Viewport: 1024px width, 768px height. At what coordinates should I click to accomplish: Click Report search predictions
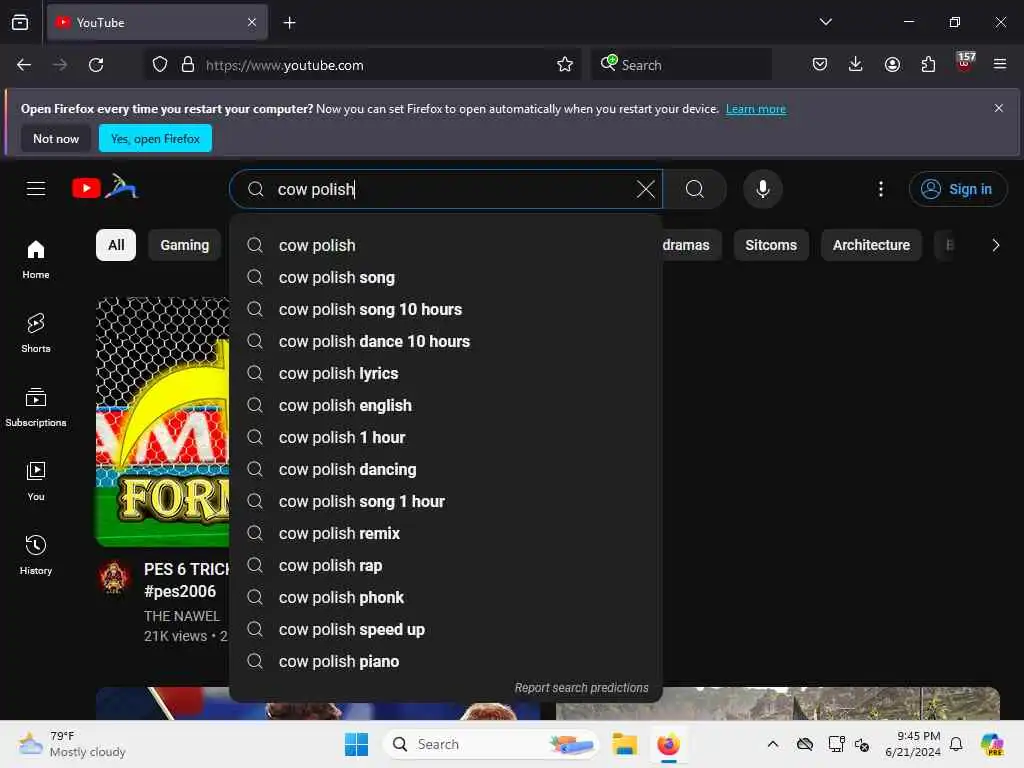tap(581, 688)
